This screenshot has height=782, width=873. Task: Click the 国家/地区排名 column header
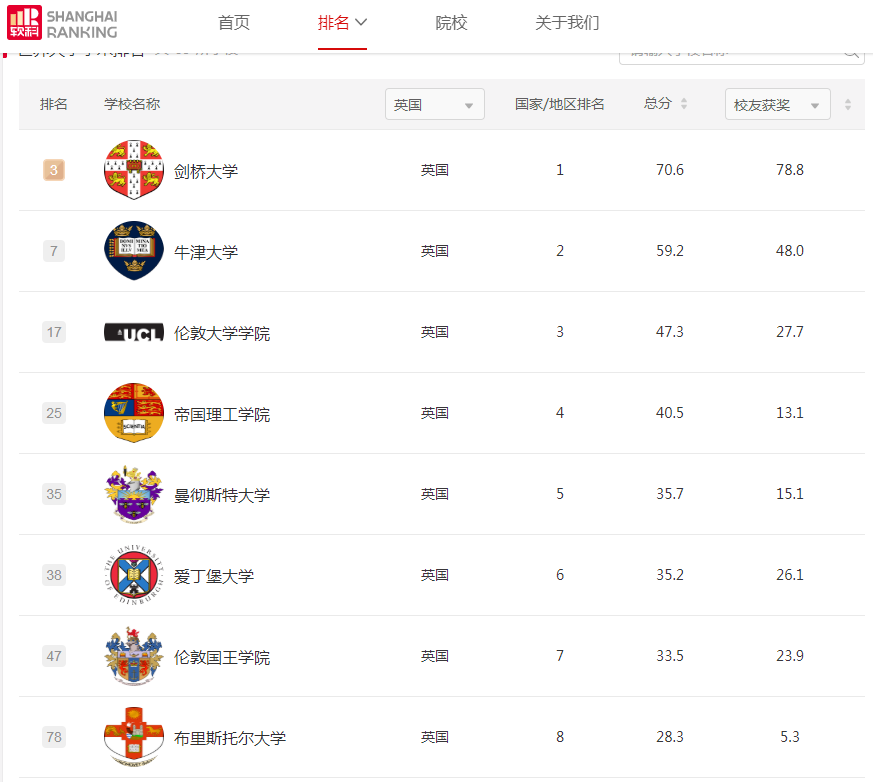[560, 104]
